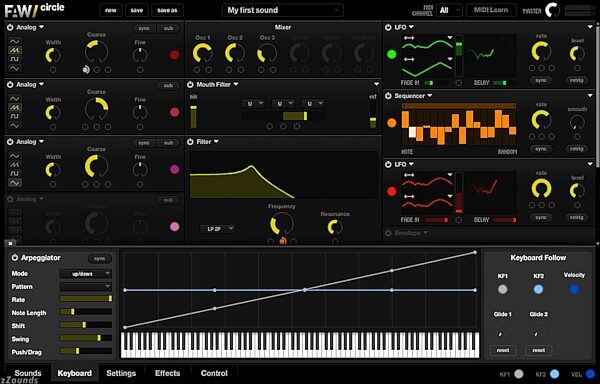
Task: Click save button in top bar
Action: click(137, 10)
